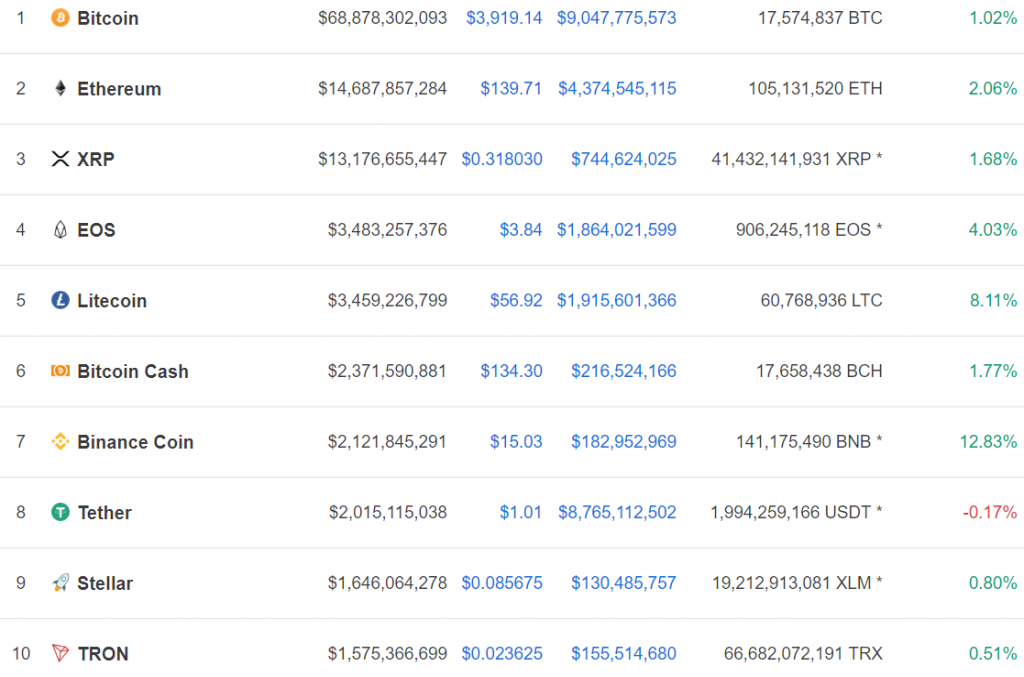Select the 41,432,141,931 XRP supply value
1024x677 pixels.
coord(797,159)
